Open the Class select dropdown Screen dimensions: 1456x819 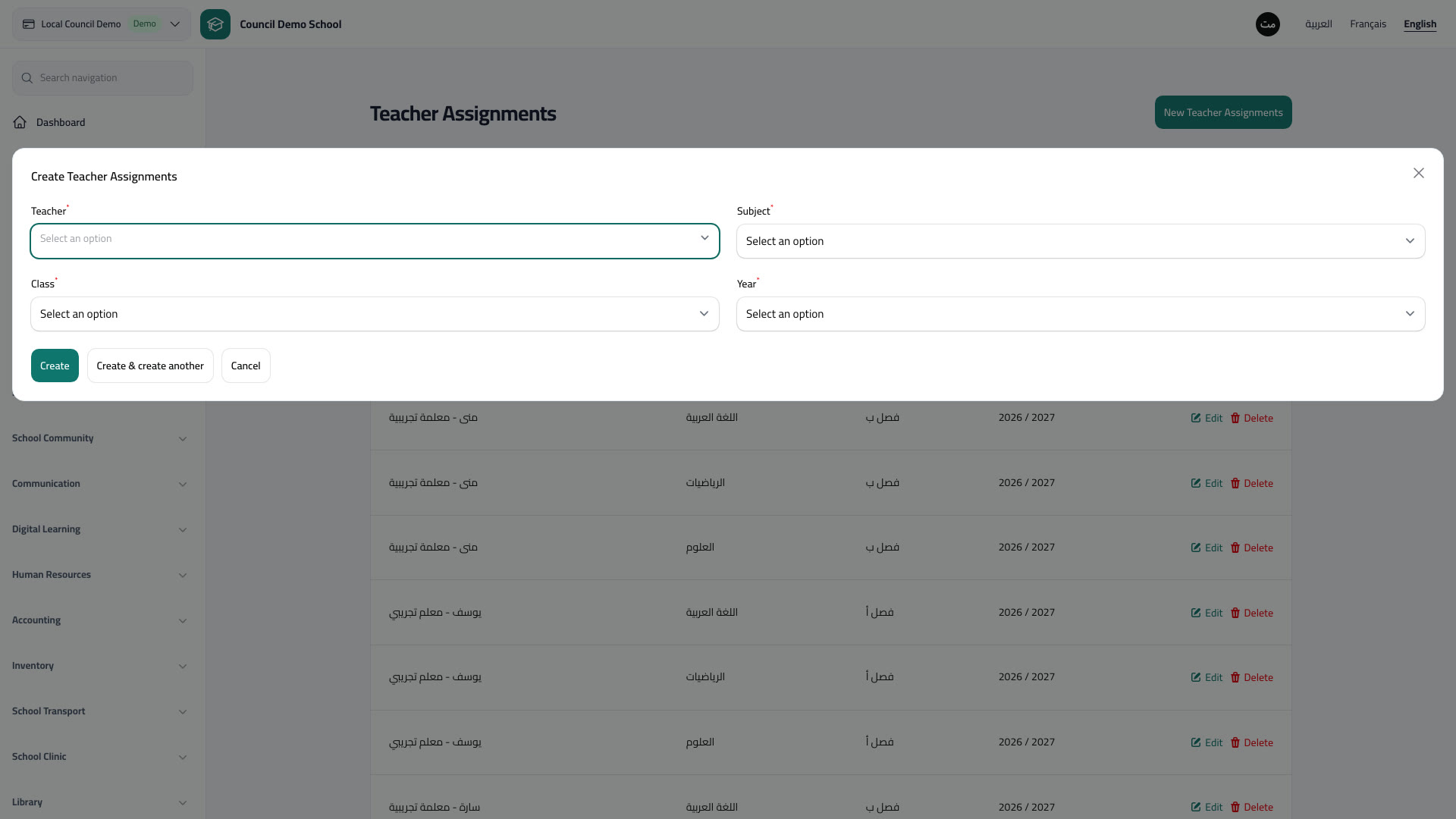point(375,314)
